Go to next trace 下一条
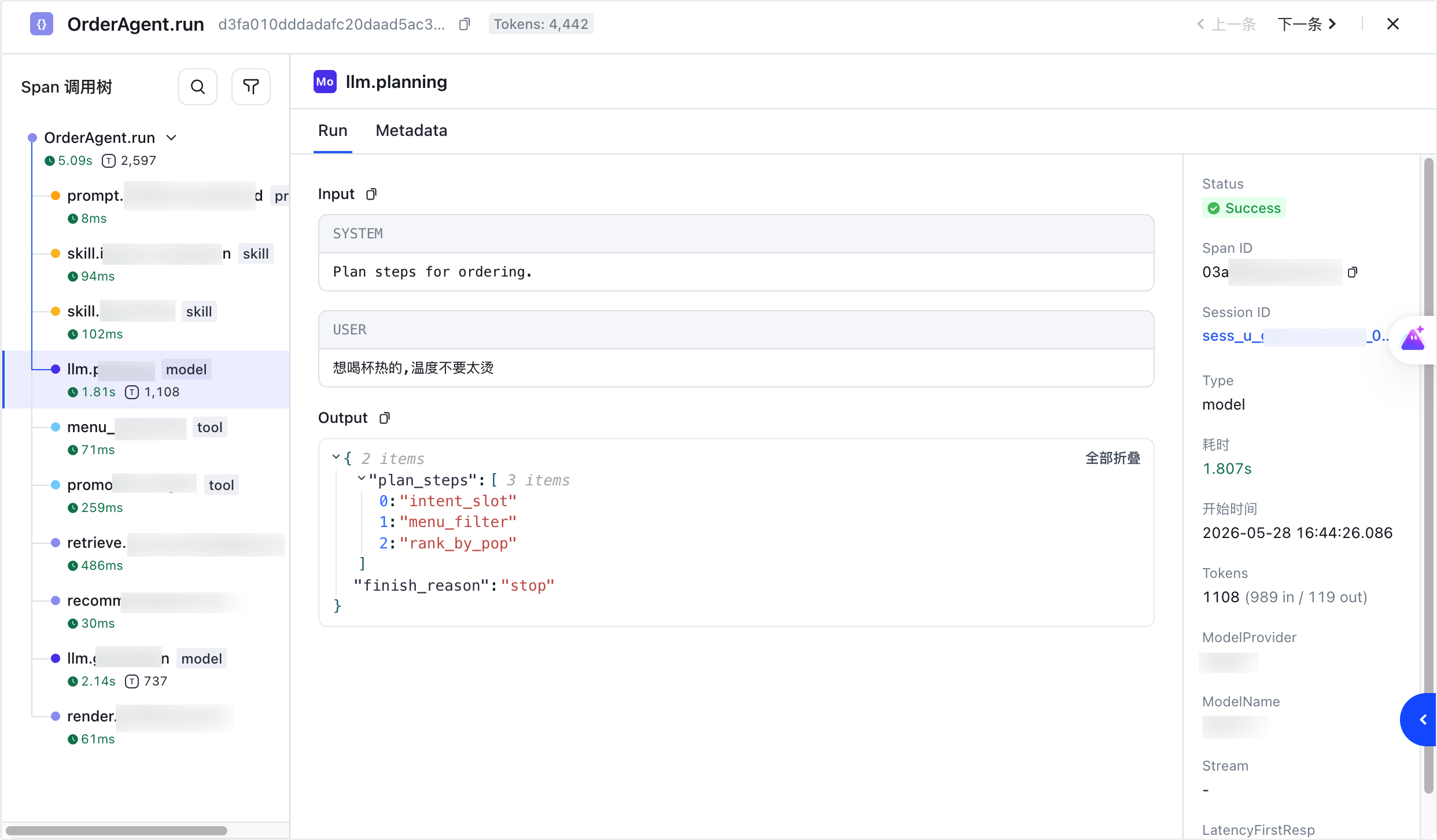1437x840 pixels. pyautogui.click(x=1307, y=24)
